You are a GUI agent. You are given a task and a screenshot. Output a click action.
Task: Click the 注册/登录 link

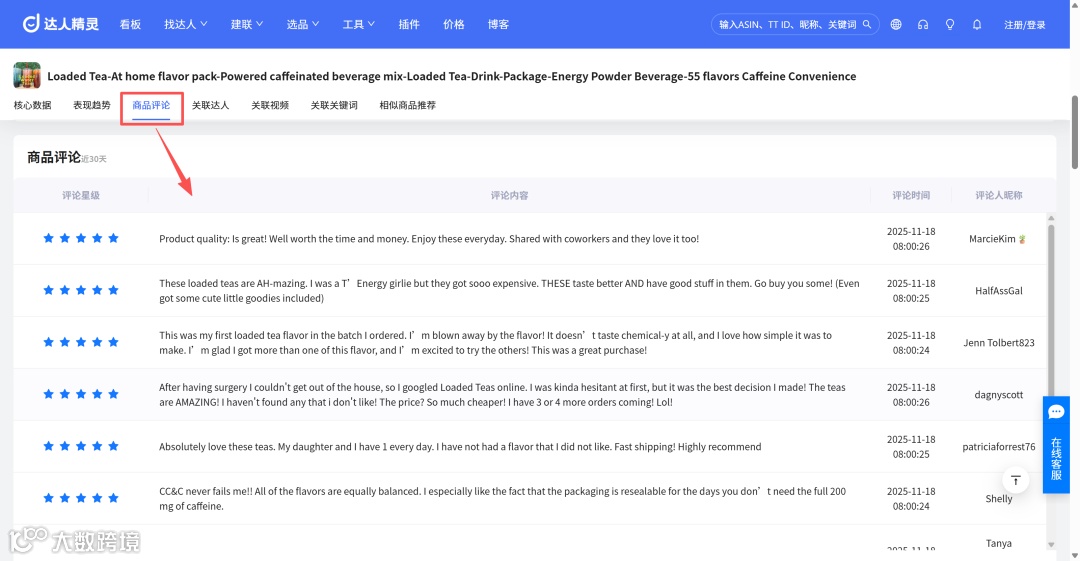[1024, 25]
